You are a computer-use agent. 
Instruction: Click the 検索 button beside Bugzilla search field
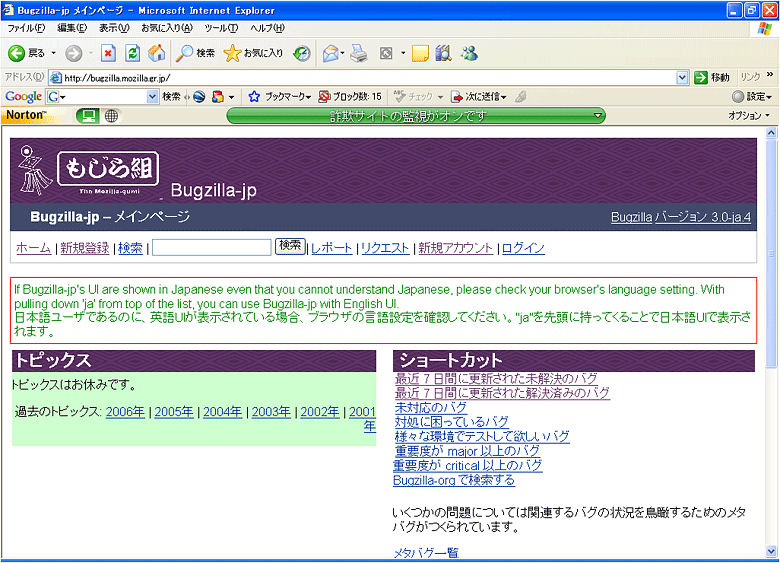tap(290, 246)
